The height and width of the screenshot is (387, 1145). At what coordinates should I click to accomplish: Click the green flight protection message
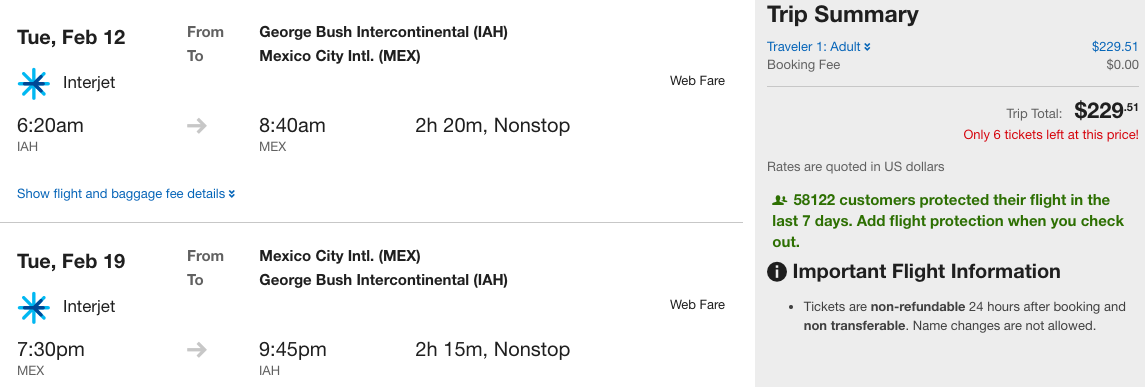(x=949, y=221)
